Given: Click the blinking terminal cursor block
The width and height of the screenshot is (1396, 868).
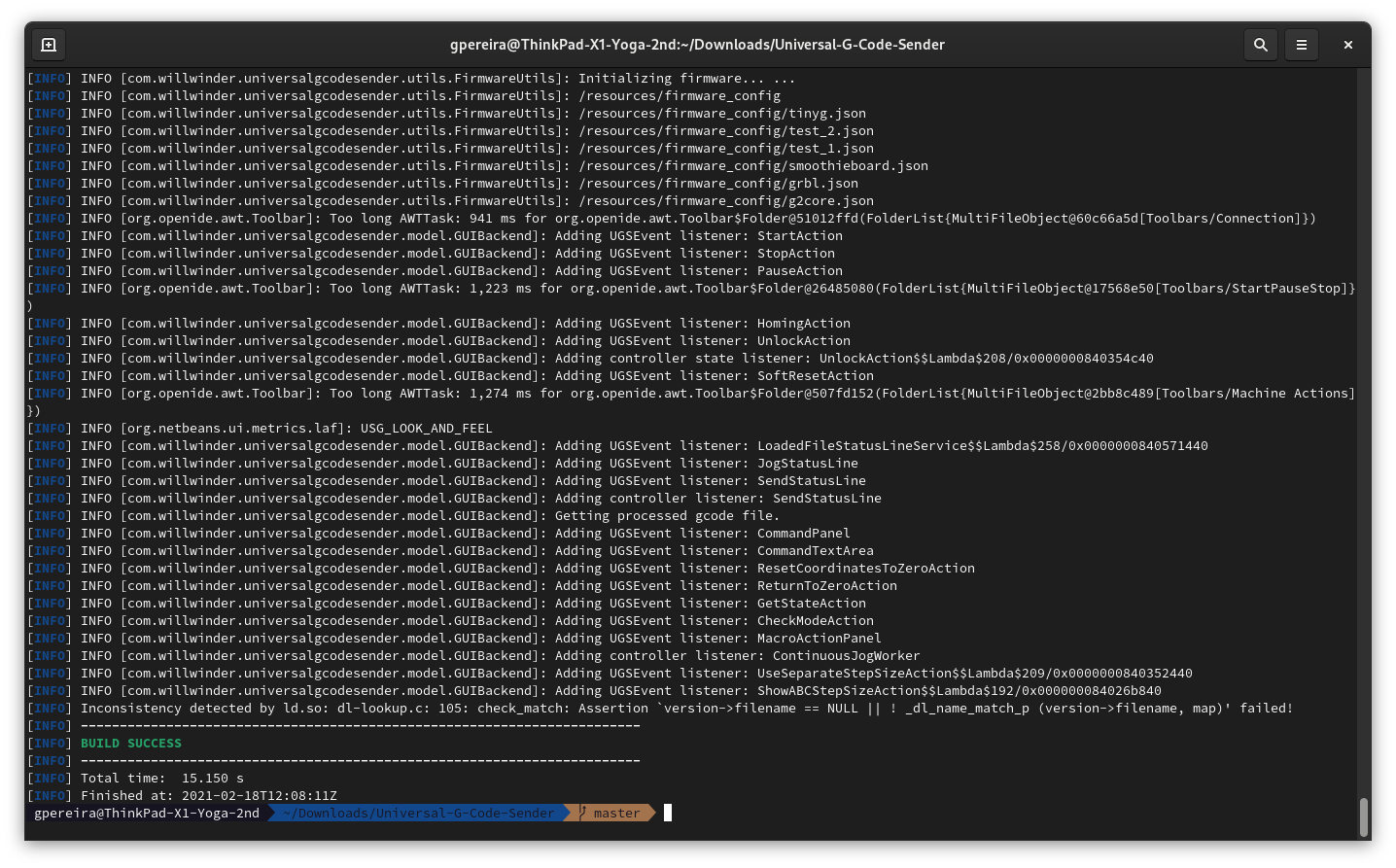Looking at the screenshot, I should [667, 813].
